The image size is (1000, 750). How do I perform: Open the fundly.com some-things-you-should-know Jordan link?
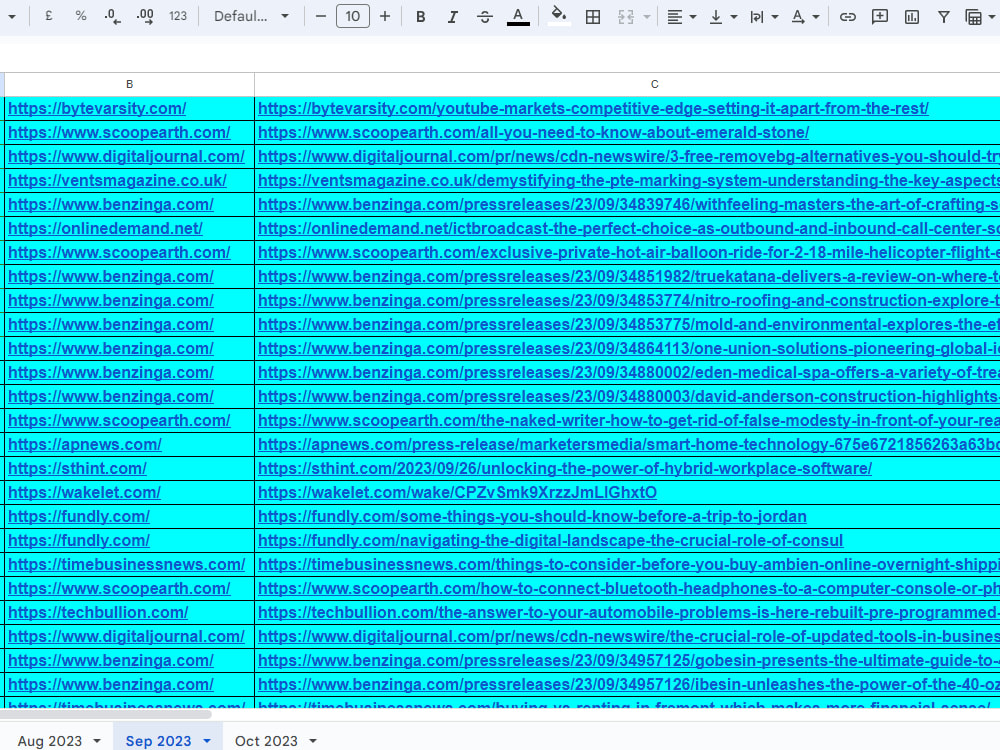coord(533,517)
